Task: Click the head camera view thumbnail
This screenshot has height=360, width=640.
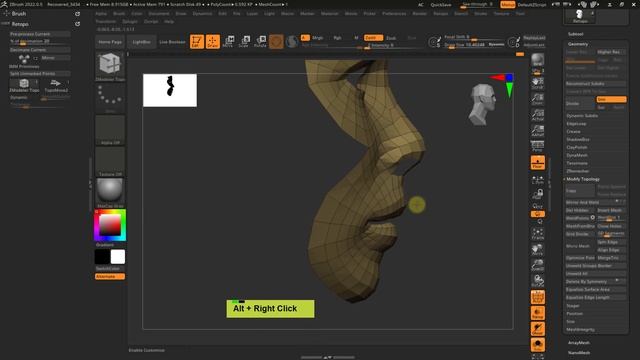Action: (x=482, y=104)
